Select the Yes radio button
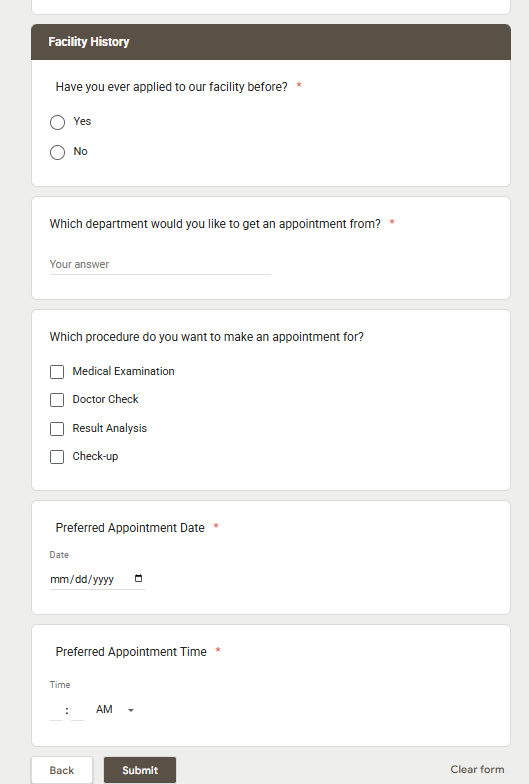 (x=58, y=122)
